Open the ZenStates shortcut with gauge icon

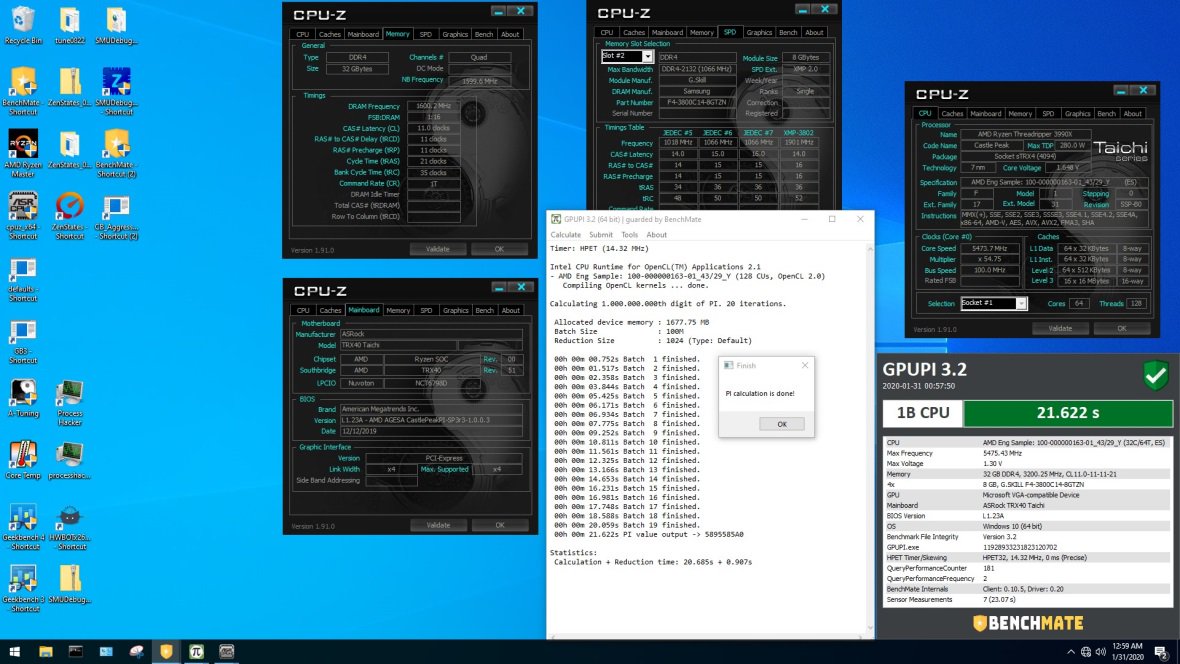click(70, 210)
